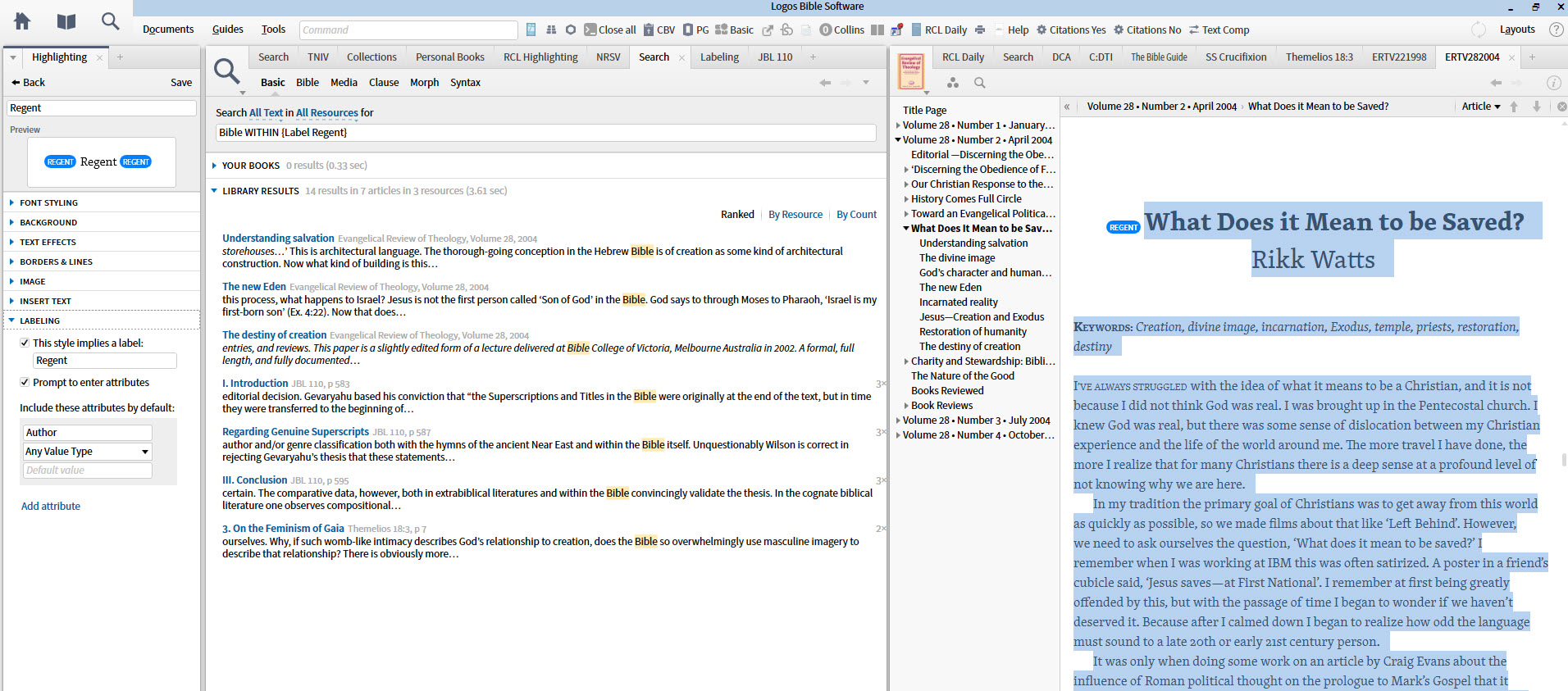Click Back in Highlighting panel

[29, 83]
